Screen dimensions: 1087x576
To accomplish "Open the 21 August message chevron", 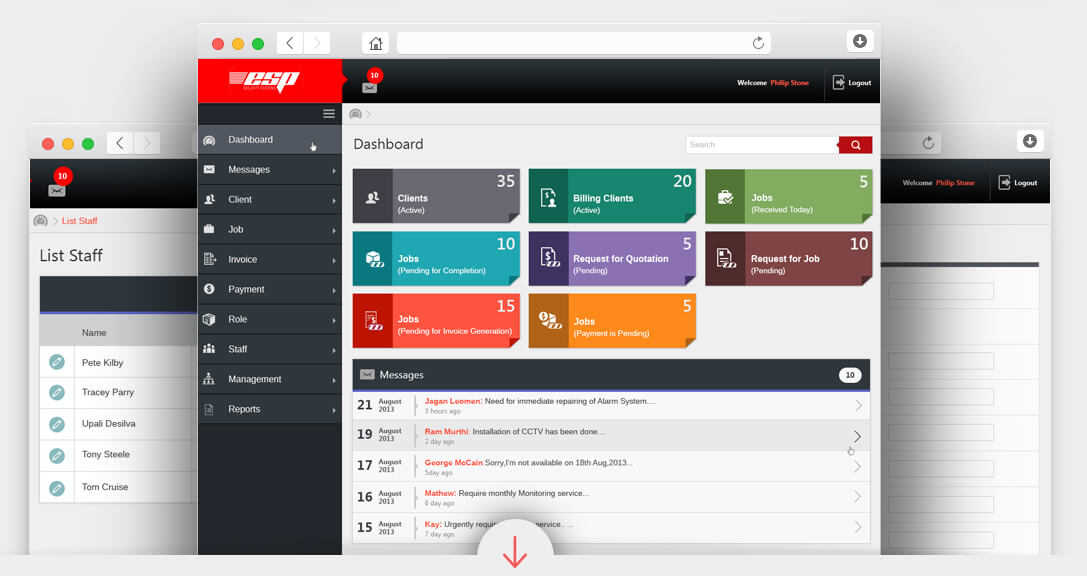I will pos(858,405).
